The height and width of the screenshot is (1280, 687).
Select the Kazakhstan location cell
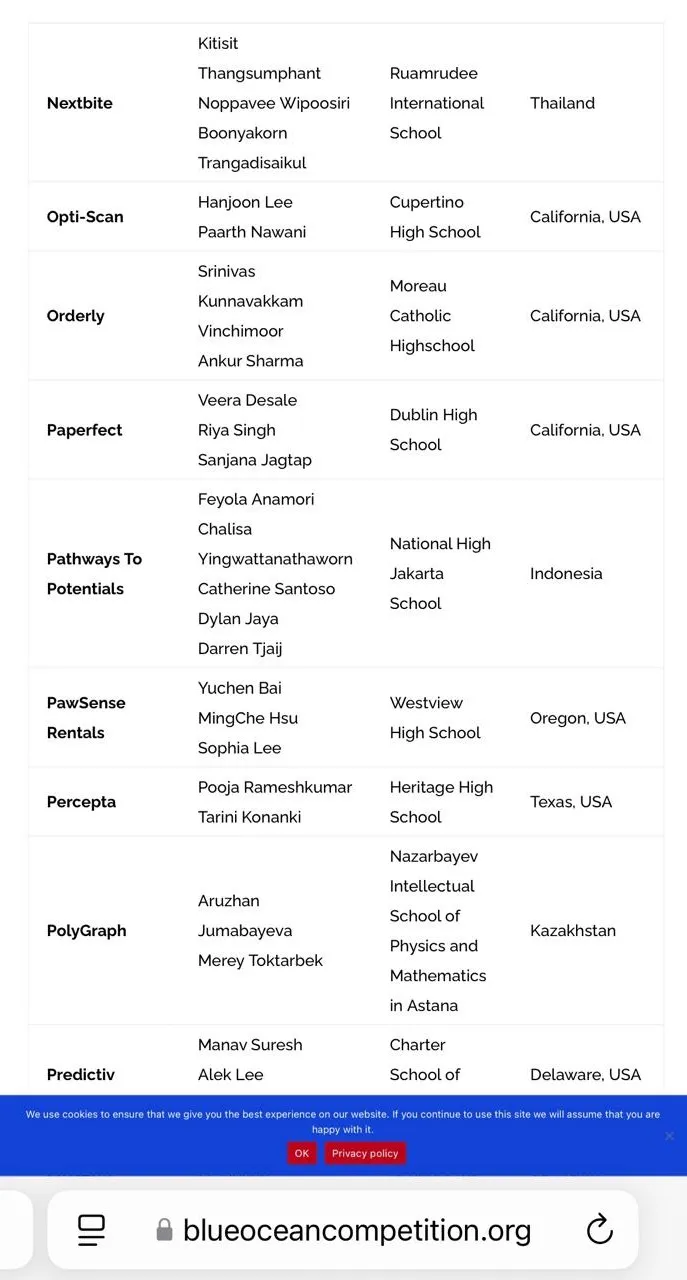tap(573, 931)
